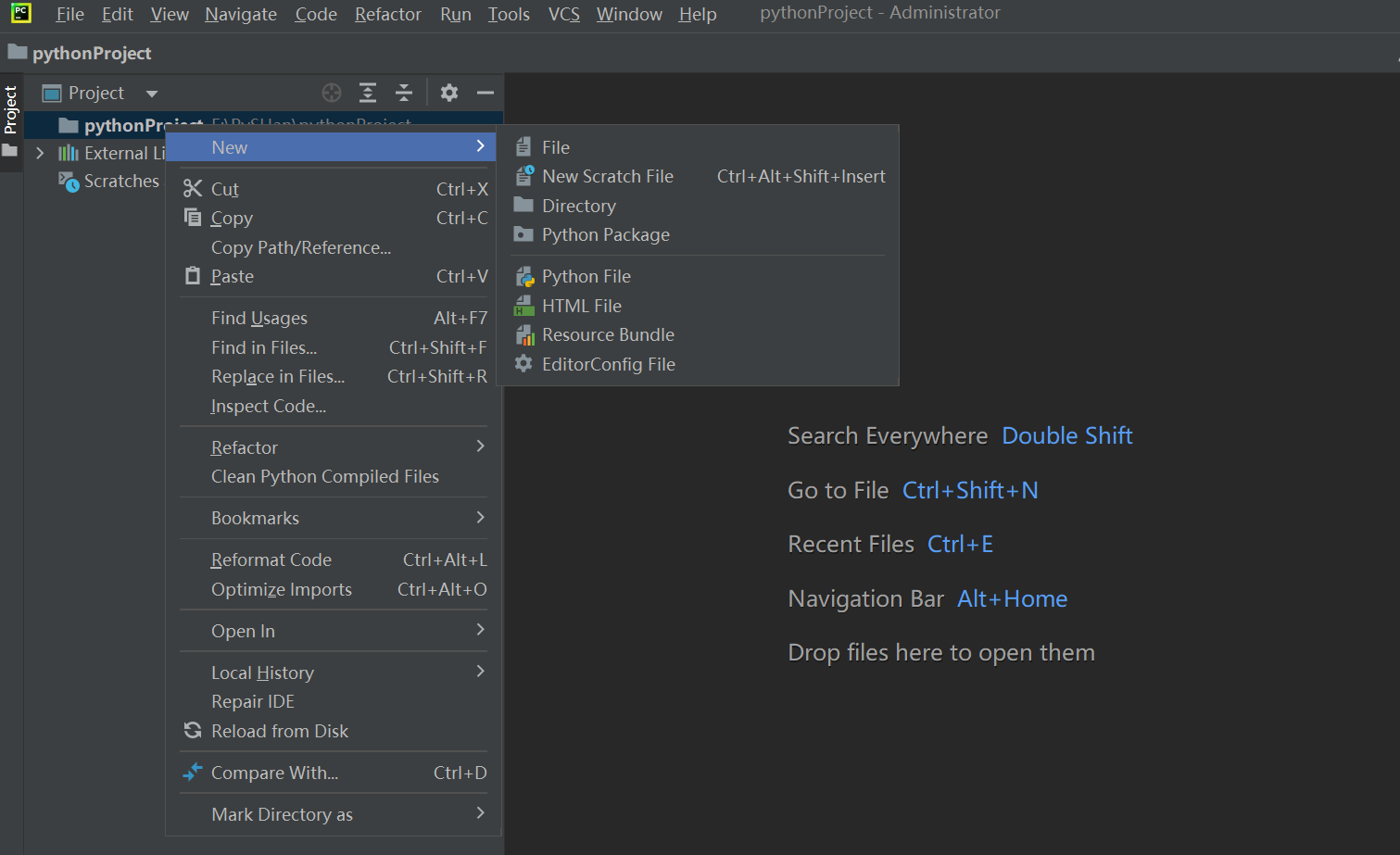Click the pythonProject breadcrumb label
Viewport: 1400px width, 855px height.
pyautogui.click(x=92, y=53)
